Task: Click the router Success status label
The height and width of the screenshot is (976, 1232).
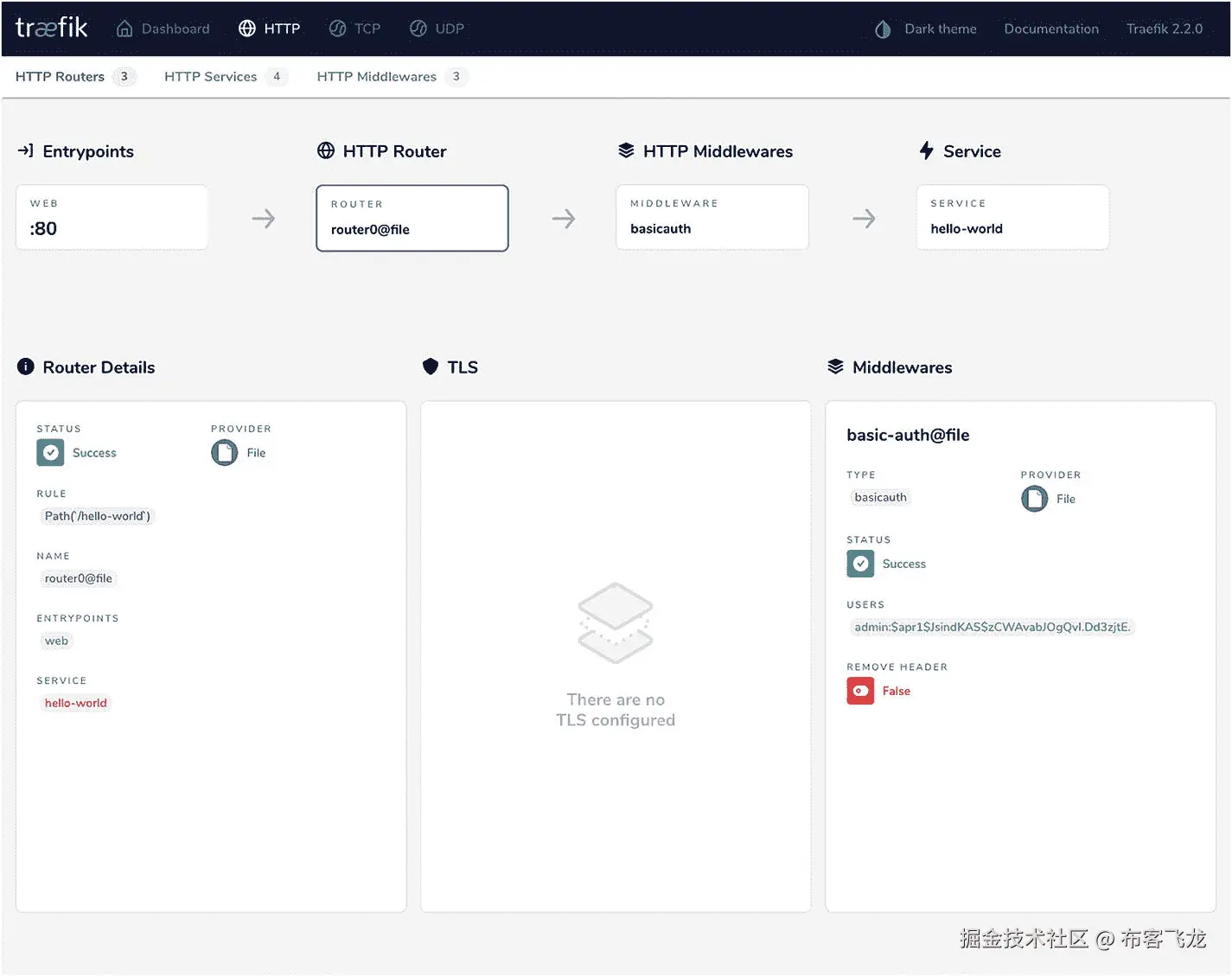Action: (94, 452)
